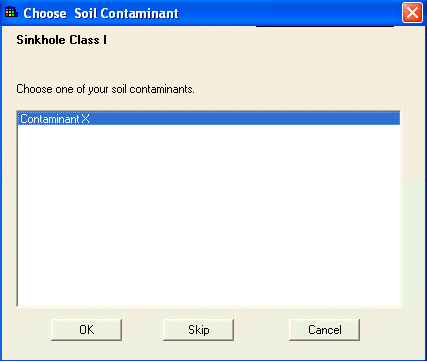Click the OK label to accept Contaminant X

click(x=87, y=330)
